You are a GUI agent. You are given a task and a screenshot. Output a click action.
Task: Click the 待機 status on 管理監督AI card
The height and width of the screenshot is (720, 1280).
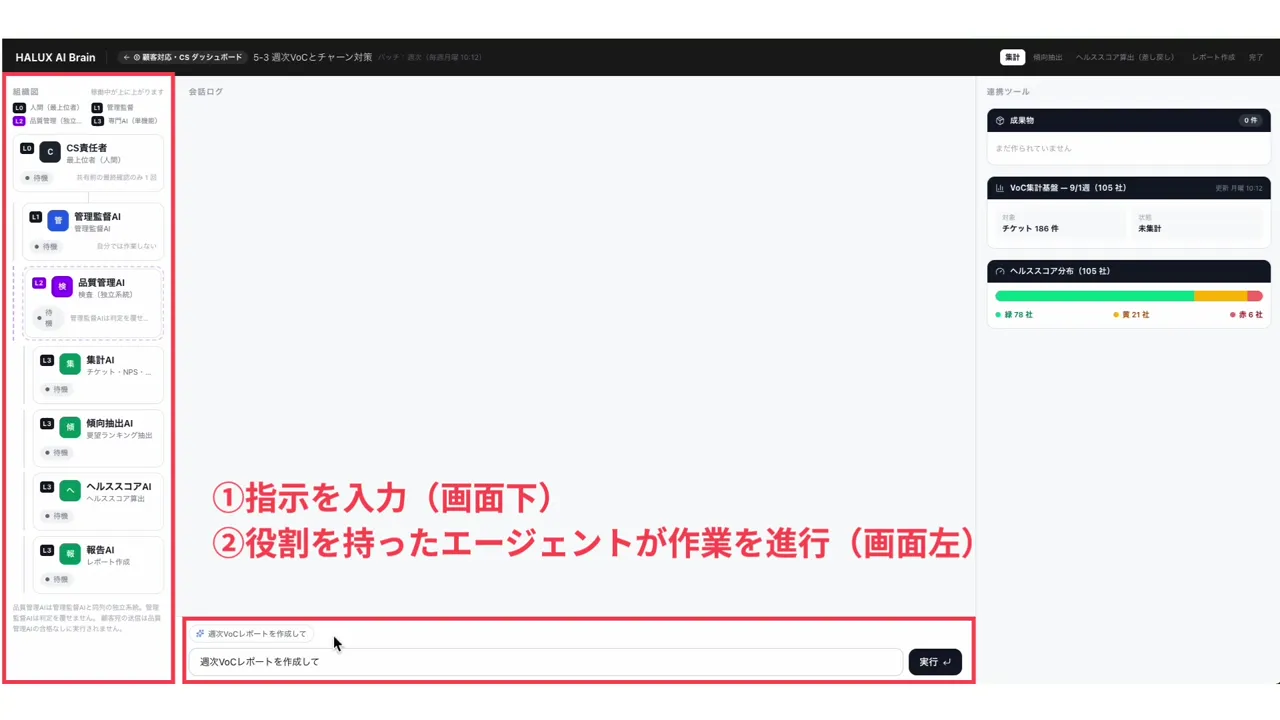point(47,246)
